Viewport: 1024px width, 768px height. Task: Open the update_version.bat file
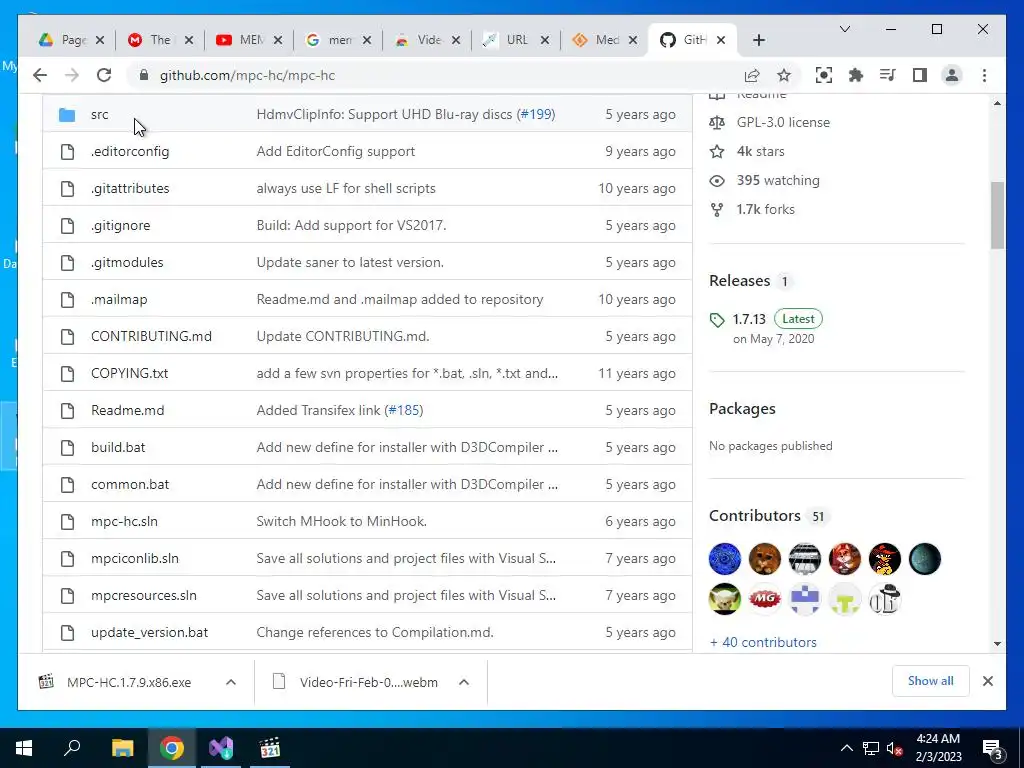pyautogui.click(x=150, y=632)
